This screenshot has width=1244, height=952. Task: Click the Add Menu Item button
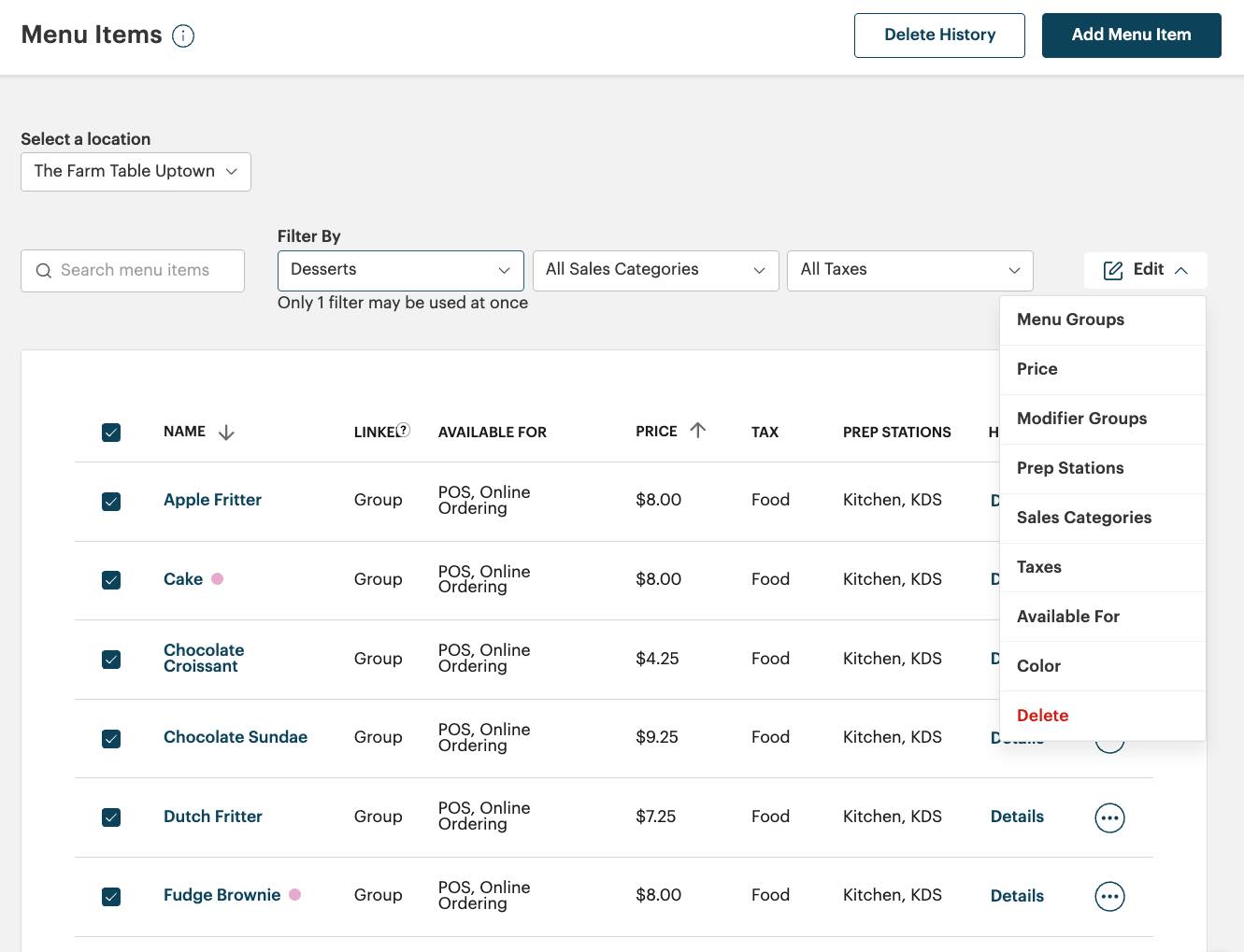pyautogui.click(x=1131, y=35)
